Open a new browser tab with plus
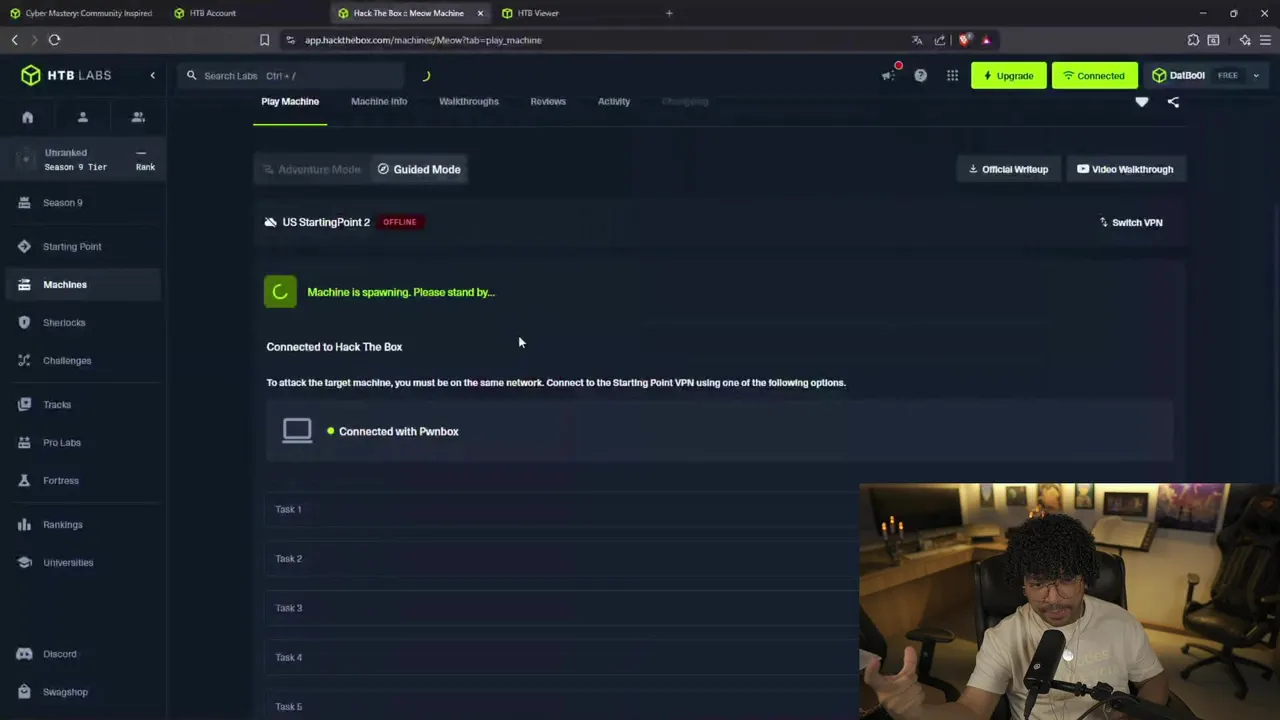Screen dimensions: 1280x720 [669, 13]
